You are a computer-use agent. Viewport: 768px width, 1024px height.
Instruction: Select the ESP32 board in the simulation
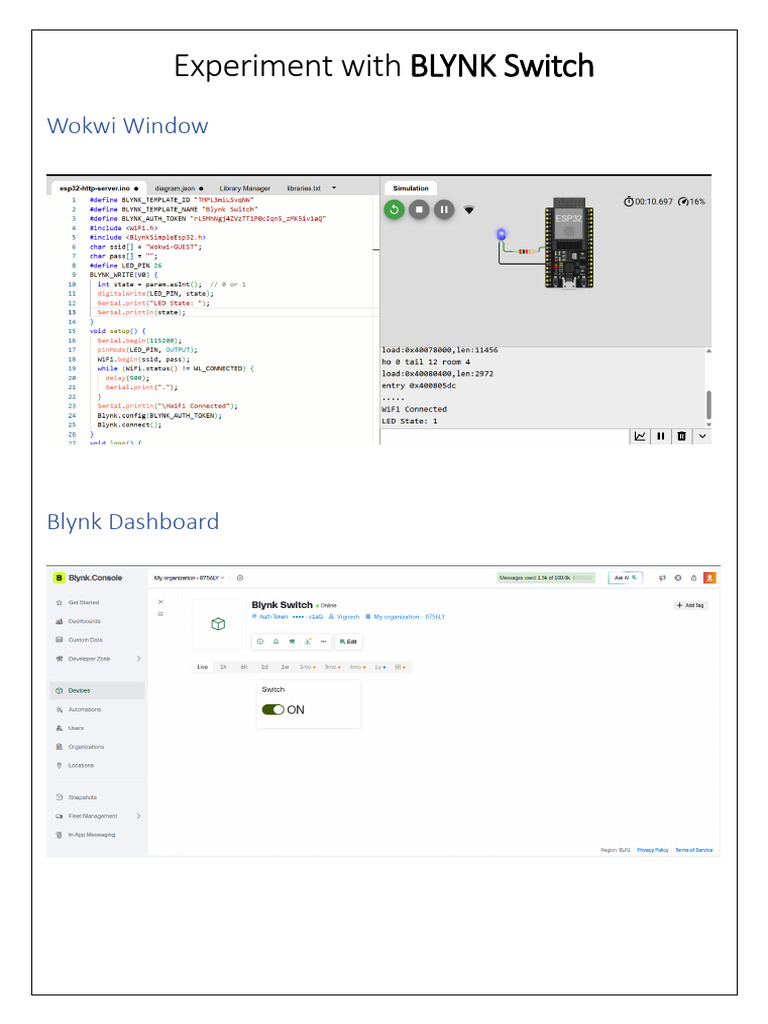pyautogui.click(x=569, y=243)
